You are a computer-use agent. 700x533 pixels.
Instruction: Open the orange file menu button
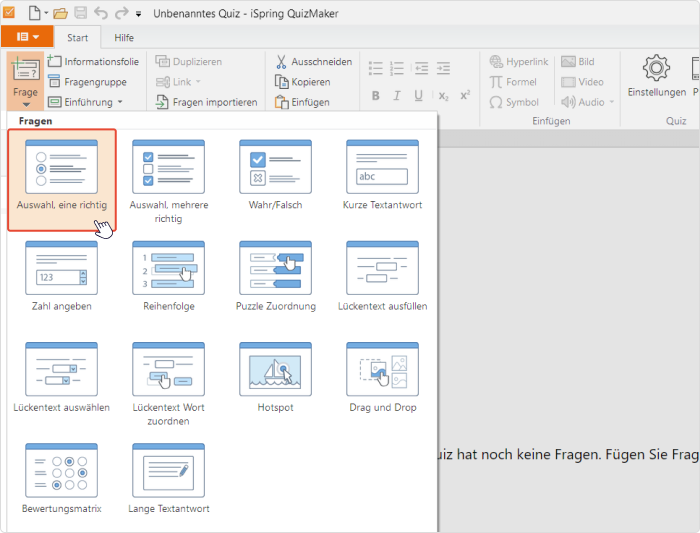pyautogui.click(x=27, y=37)
